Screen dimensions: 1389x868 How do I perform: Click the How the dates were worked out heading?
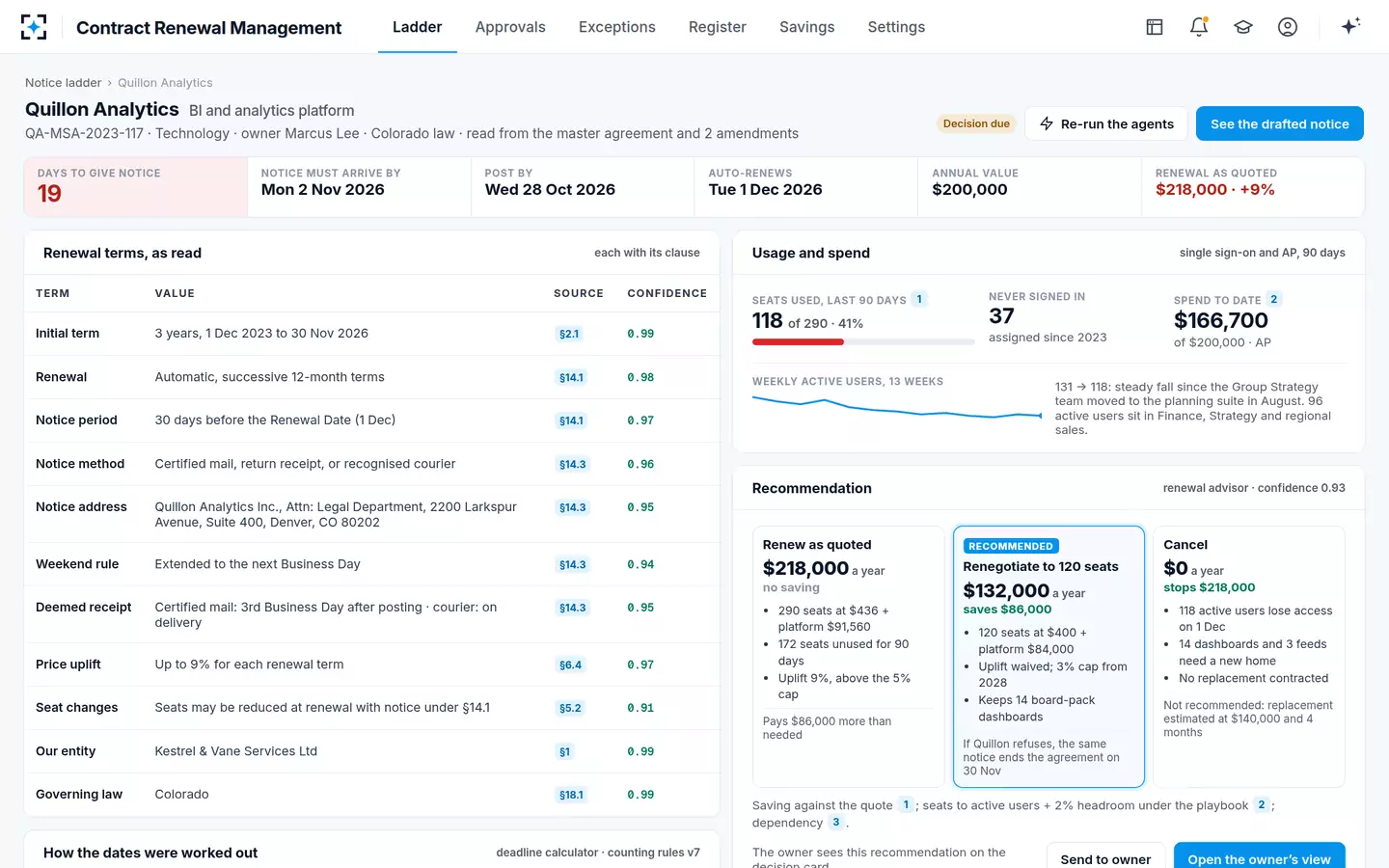(x=150, y=853)
